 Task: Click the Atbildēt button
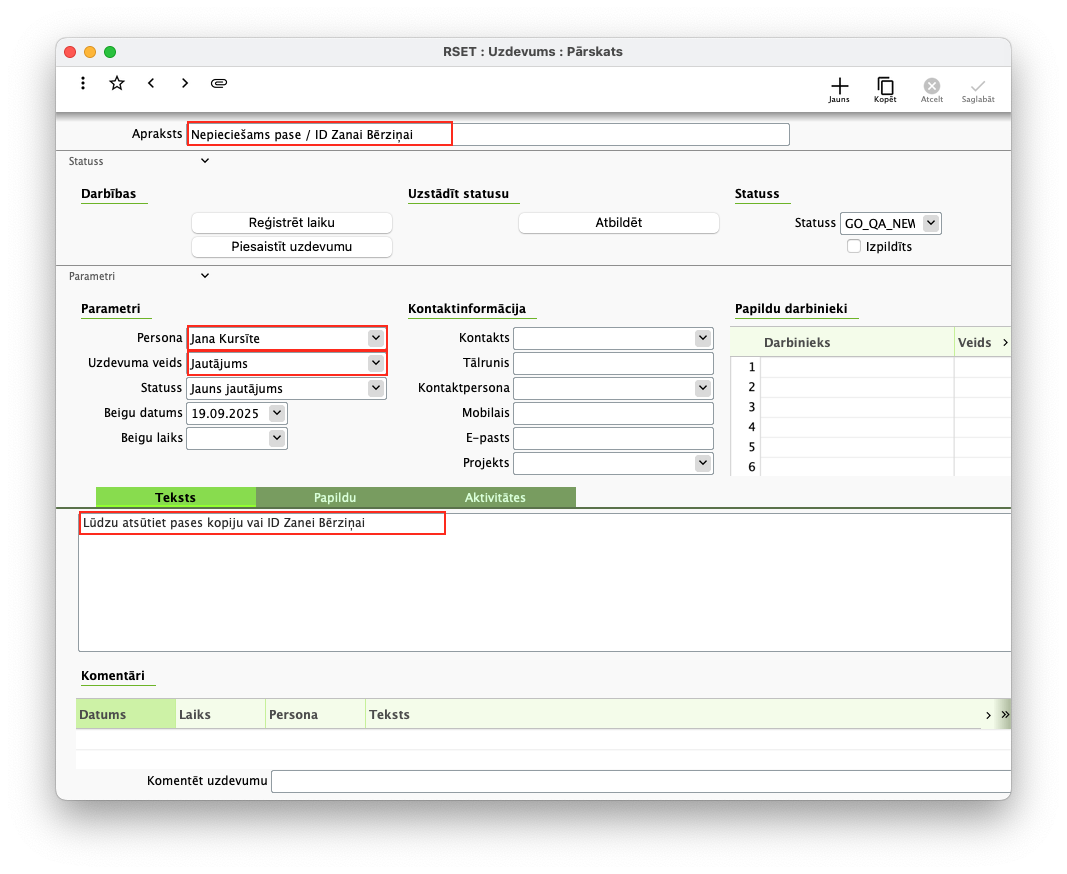click(x=618, y=223)
